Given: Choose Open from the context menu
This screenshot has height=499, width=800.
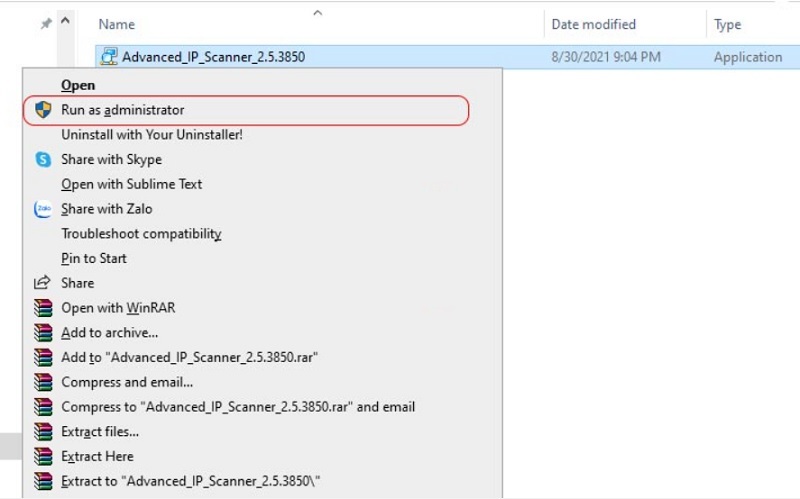Looking at the screenshot, I should pos(78,85).
